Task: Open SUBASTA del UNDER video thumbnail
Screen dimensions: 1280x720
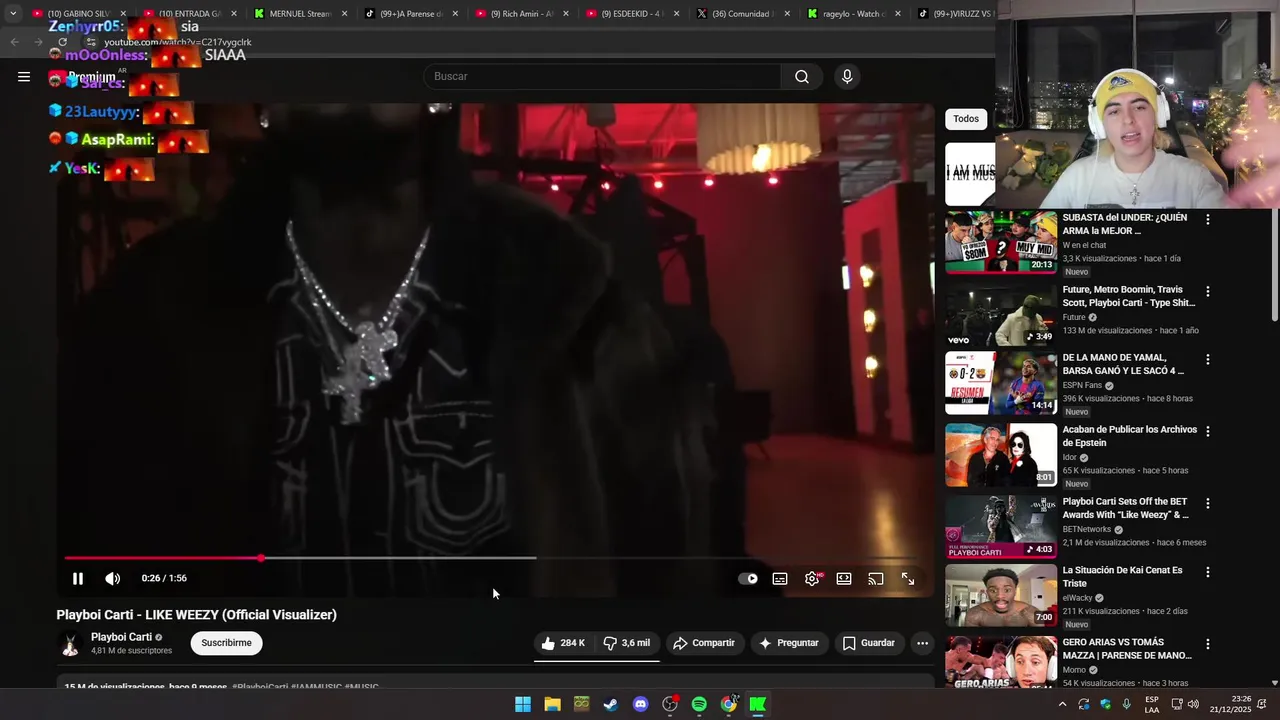Action: [1001, 242]
